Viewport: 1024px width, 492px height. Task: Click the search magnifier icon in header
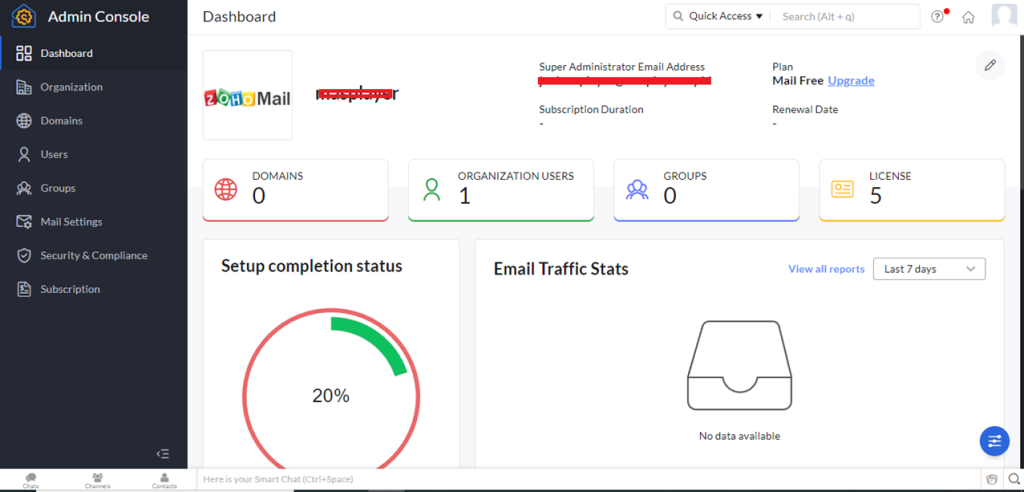click(x=679, y=16)
